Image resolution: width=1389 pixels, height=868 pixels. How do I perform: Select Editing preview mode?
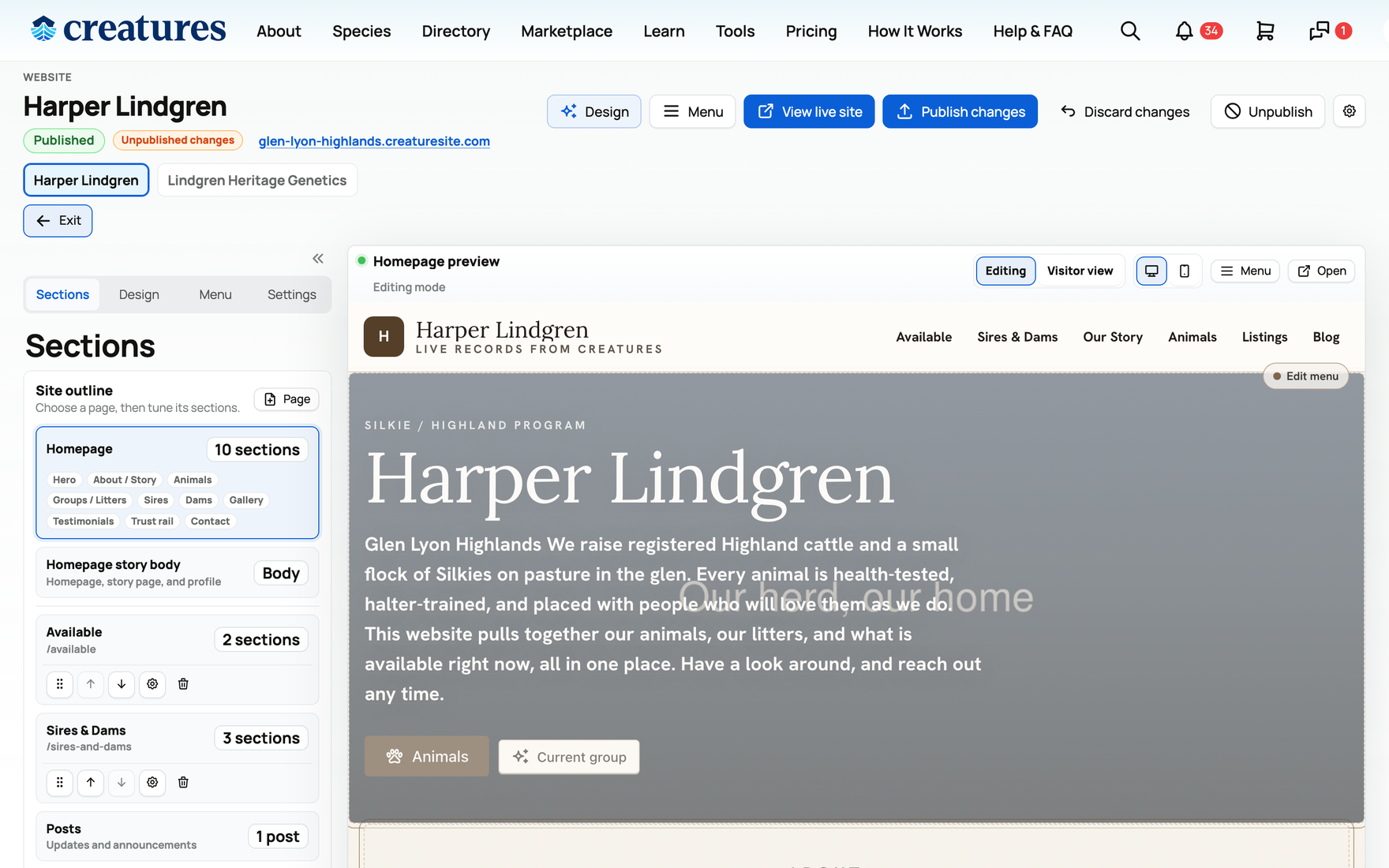[x=1005, y=271]
